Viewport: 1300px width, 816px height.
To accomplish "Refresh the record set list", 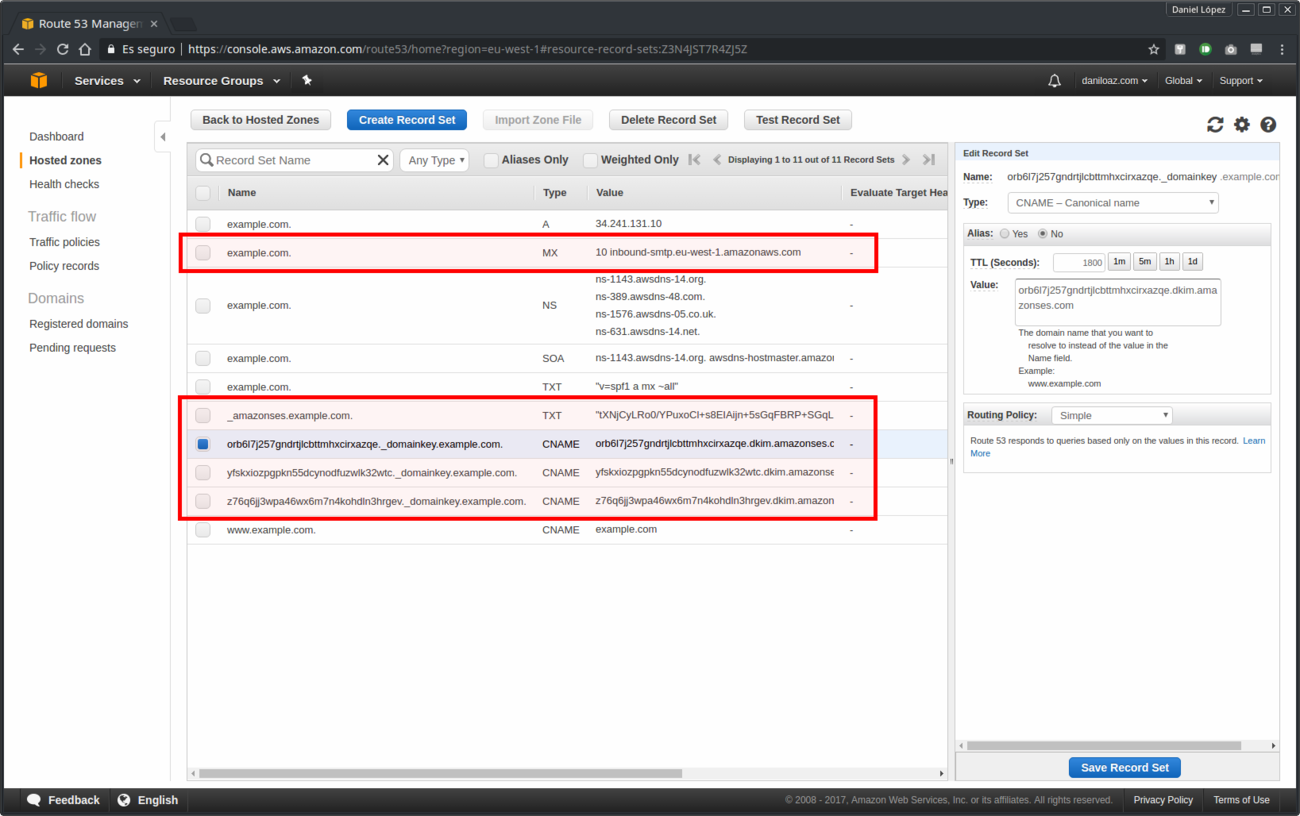I will 1215,124.
